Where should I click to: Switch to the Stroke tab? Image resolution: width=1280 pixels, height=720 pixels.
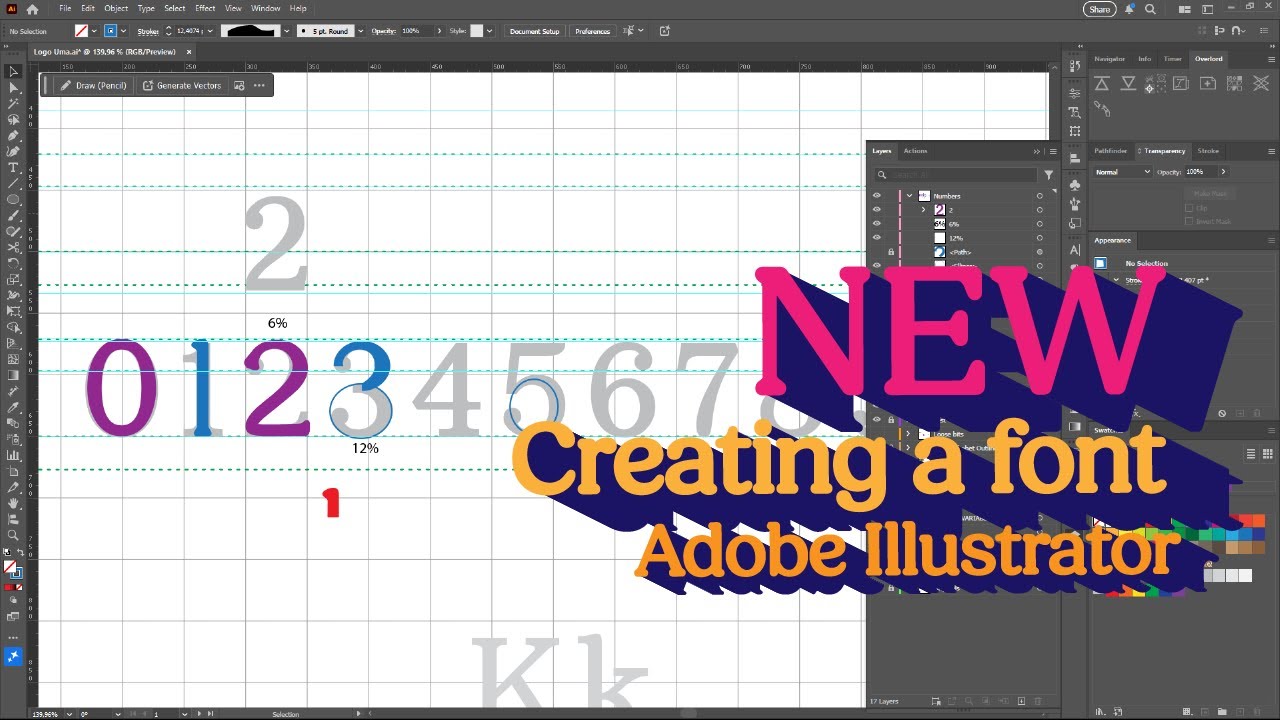pyautogui.click(x=1208, y=151)
